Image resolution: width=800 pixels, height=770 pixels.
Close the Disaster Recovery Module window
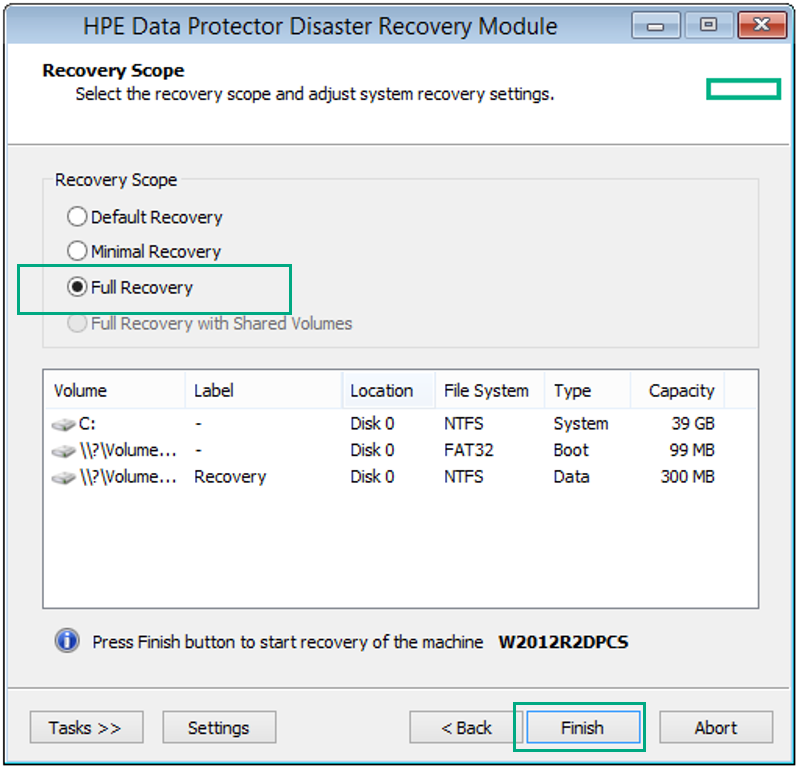(x=762, y=25)
